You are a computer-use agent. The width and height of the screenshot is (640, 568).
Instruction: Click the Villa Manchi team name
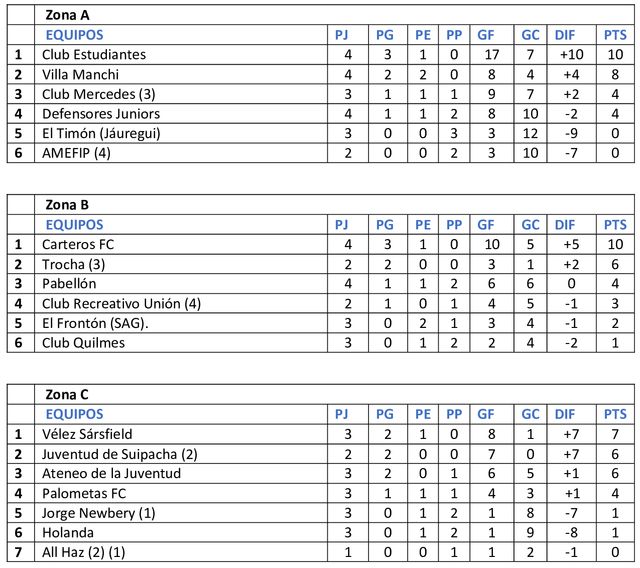[80, 74]
